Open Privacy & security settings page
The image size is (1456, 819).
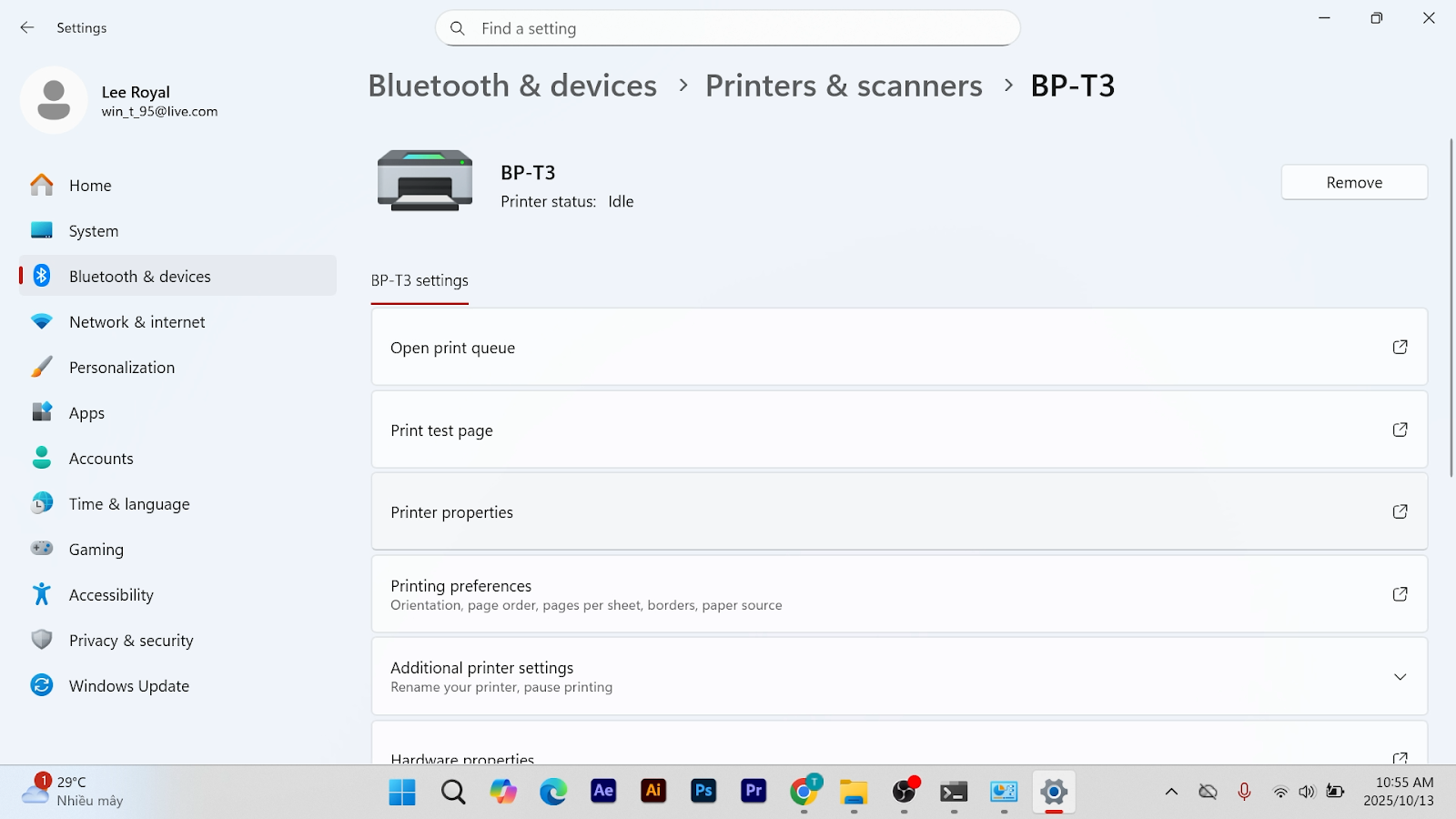click(x=131, y=641)
